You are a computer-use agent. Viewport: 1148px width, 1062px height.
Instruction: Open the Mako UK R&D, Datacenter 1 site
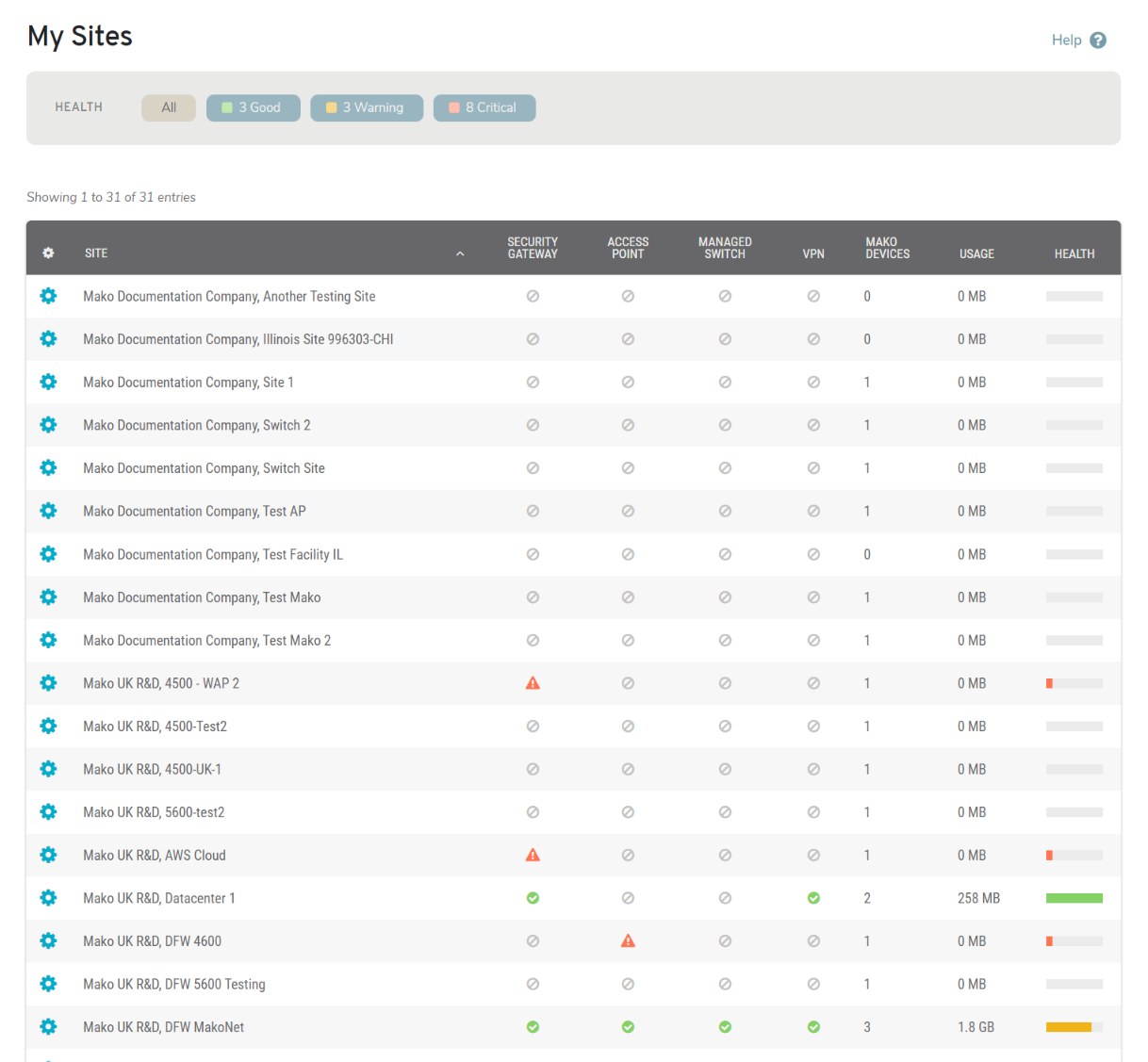tap(158, 898)
